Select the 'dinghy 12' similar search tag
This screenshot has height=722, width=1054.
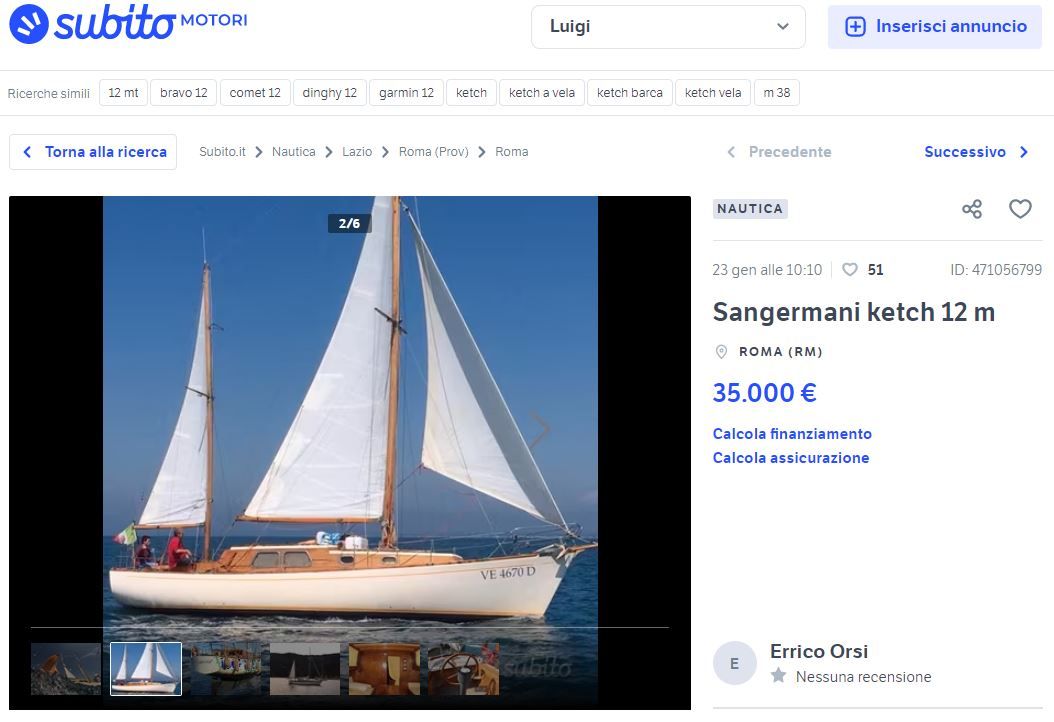(329, 93)
